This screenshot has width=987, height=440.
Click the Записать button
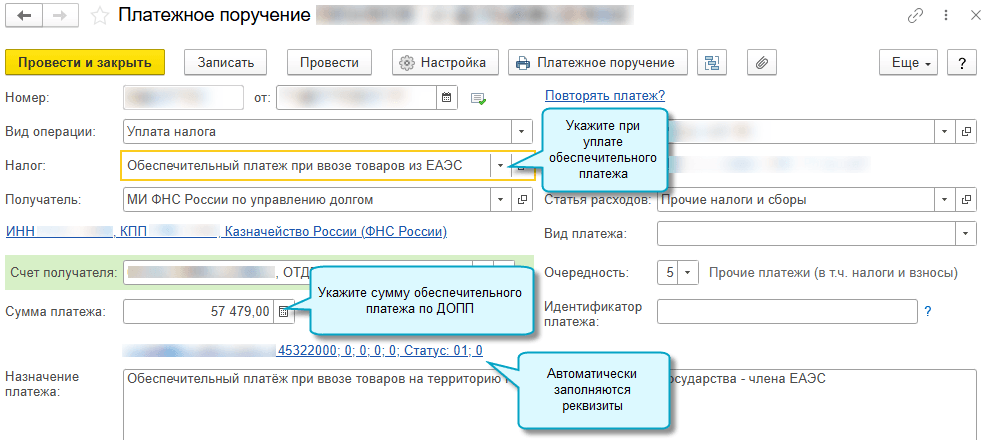(225, 62)
